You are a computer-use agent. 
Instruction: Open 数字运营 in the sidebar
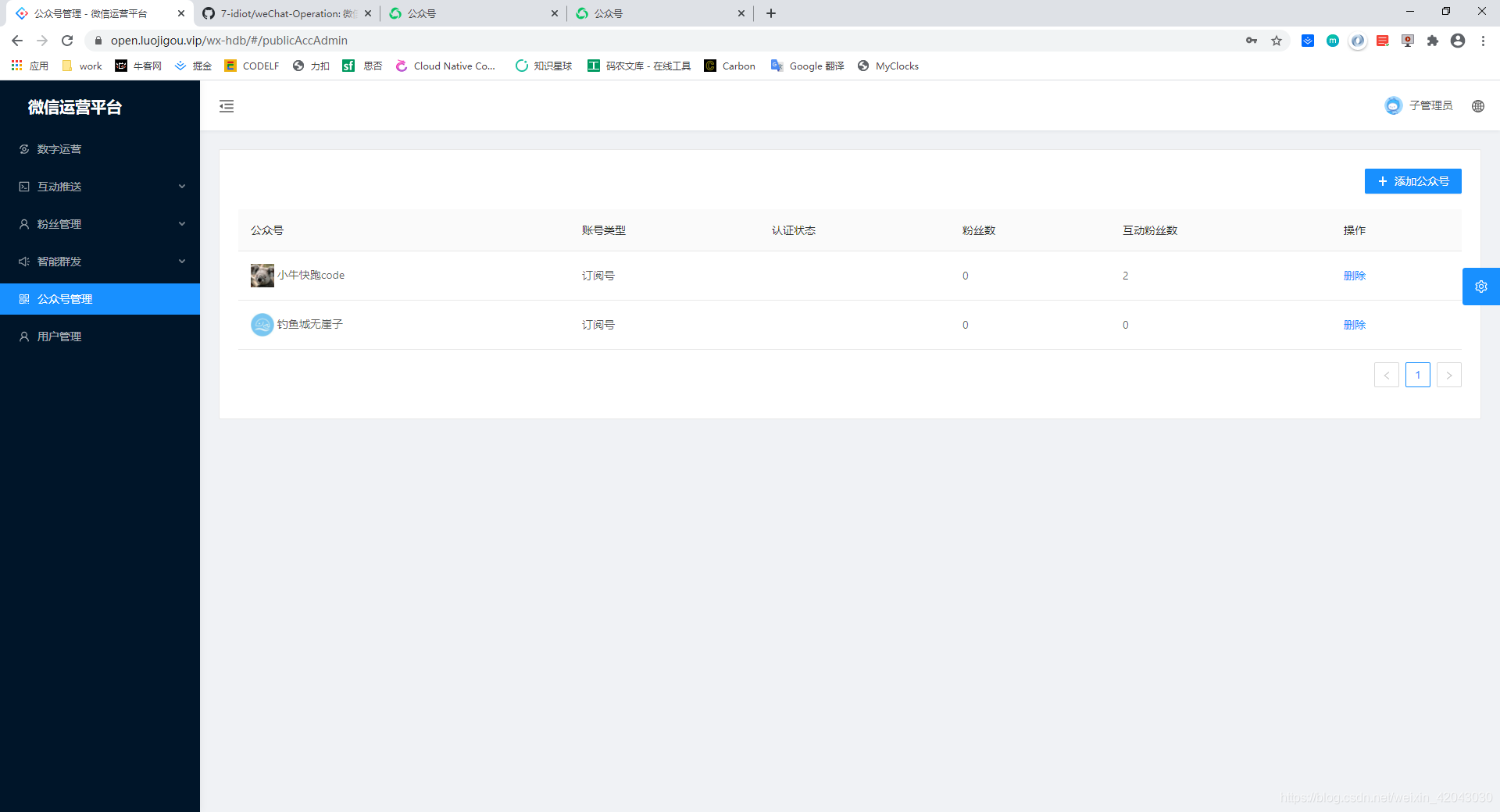point(100,149)
